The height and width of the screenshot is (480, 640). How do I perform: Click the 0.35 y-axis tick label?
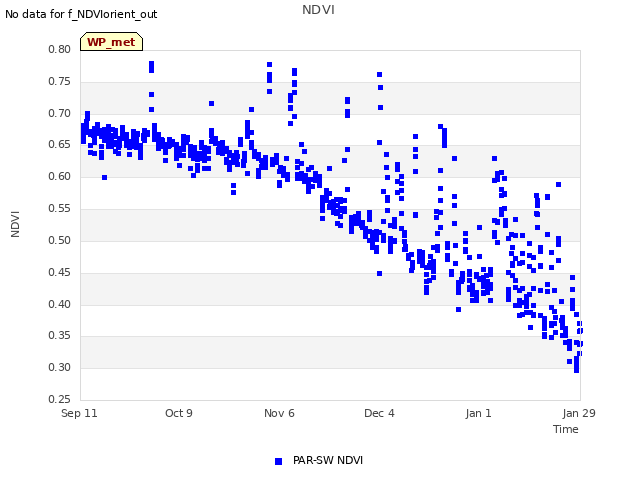pyautogui.click(x=59, y=336)
